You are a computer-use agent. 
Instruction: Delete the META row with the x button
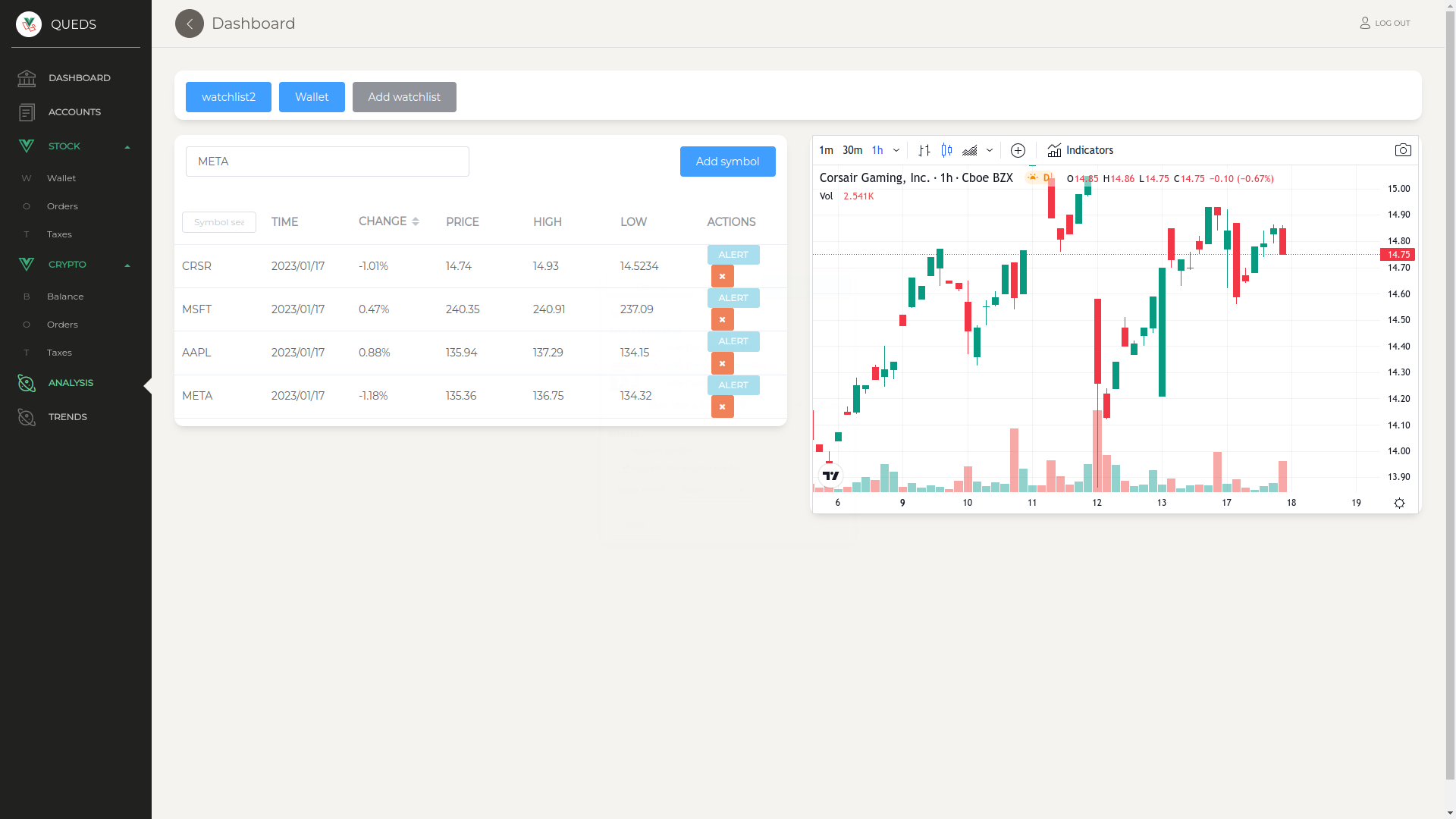click(x=722, y=406)
